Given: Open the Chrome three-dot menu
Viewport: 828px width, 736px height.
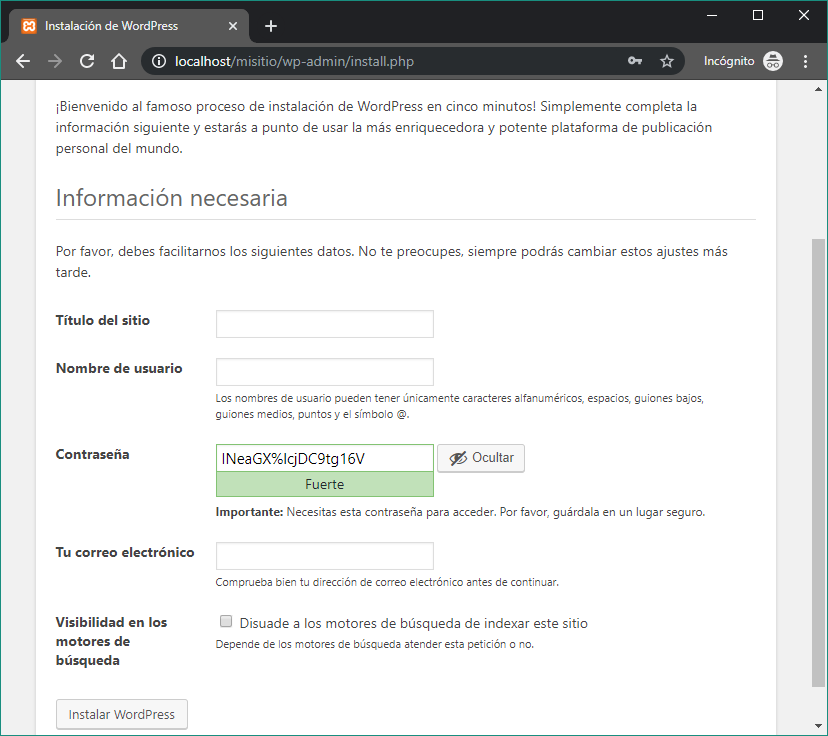Looking at the screenshot, I should (805, 61).
